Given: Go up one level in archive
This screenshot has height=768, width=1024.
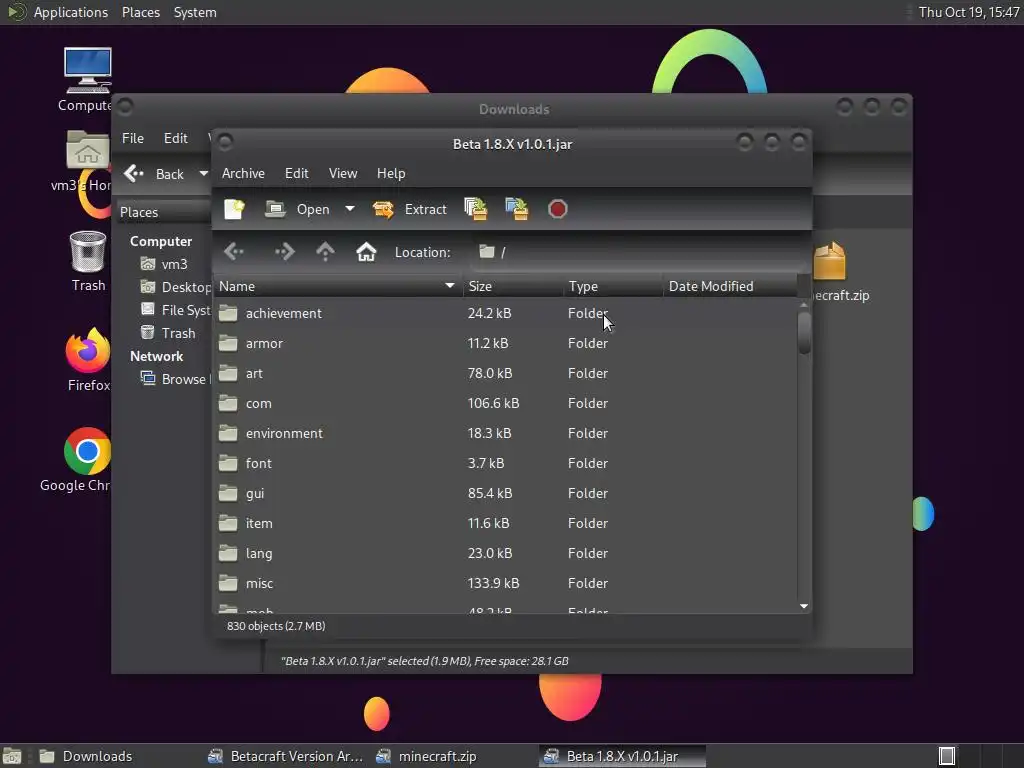Looking at the screenshot, I should click(325, 252).
